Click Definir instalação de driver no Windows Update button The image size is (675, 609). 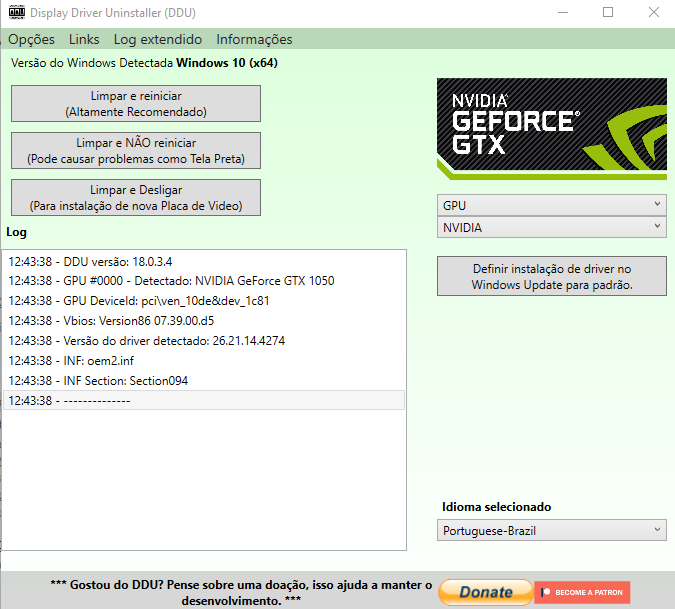point(551,276)
